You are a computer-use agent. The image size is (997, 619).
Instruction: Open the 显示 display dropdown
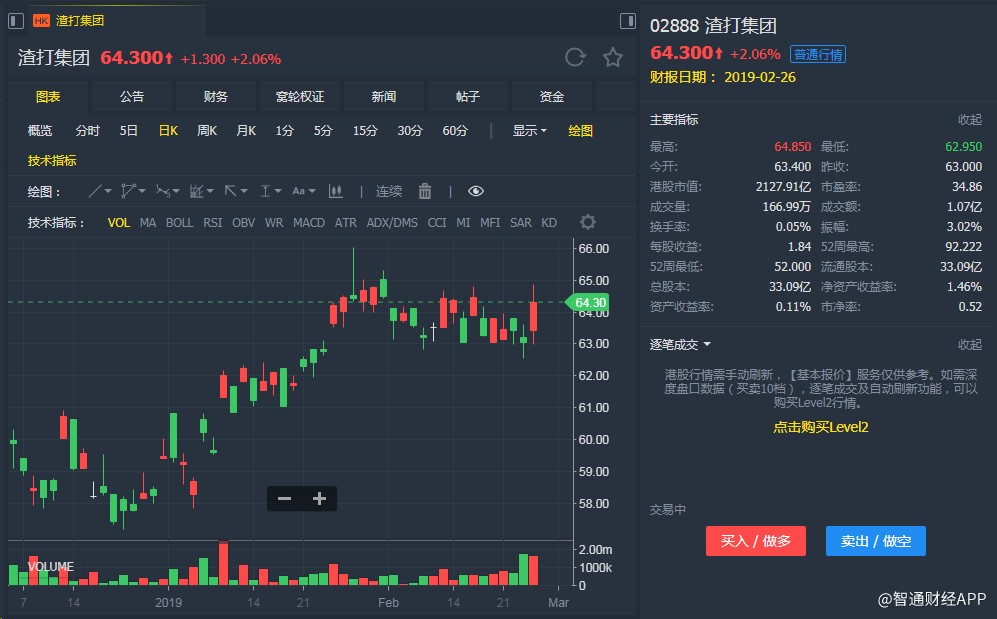coord(529,130)
